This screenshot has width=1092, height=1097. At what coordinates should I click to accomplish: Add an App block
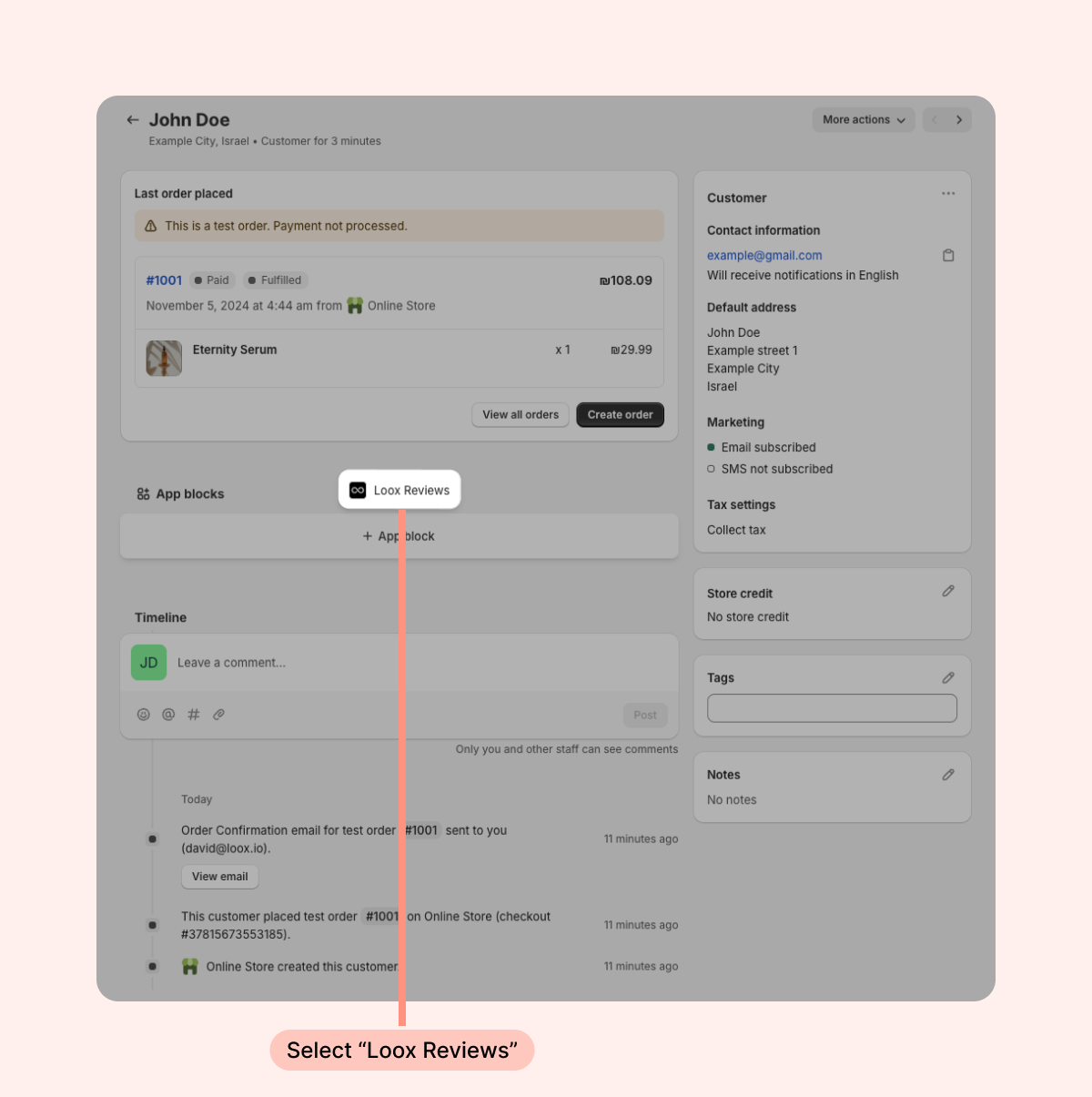[399, 536]
